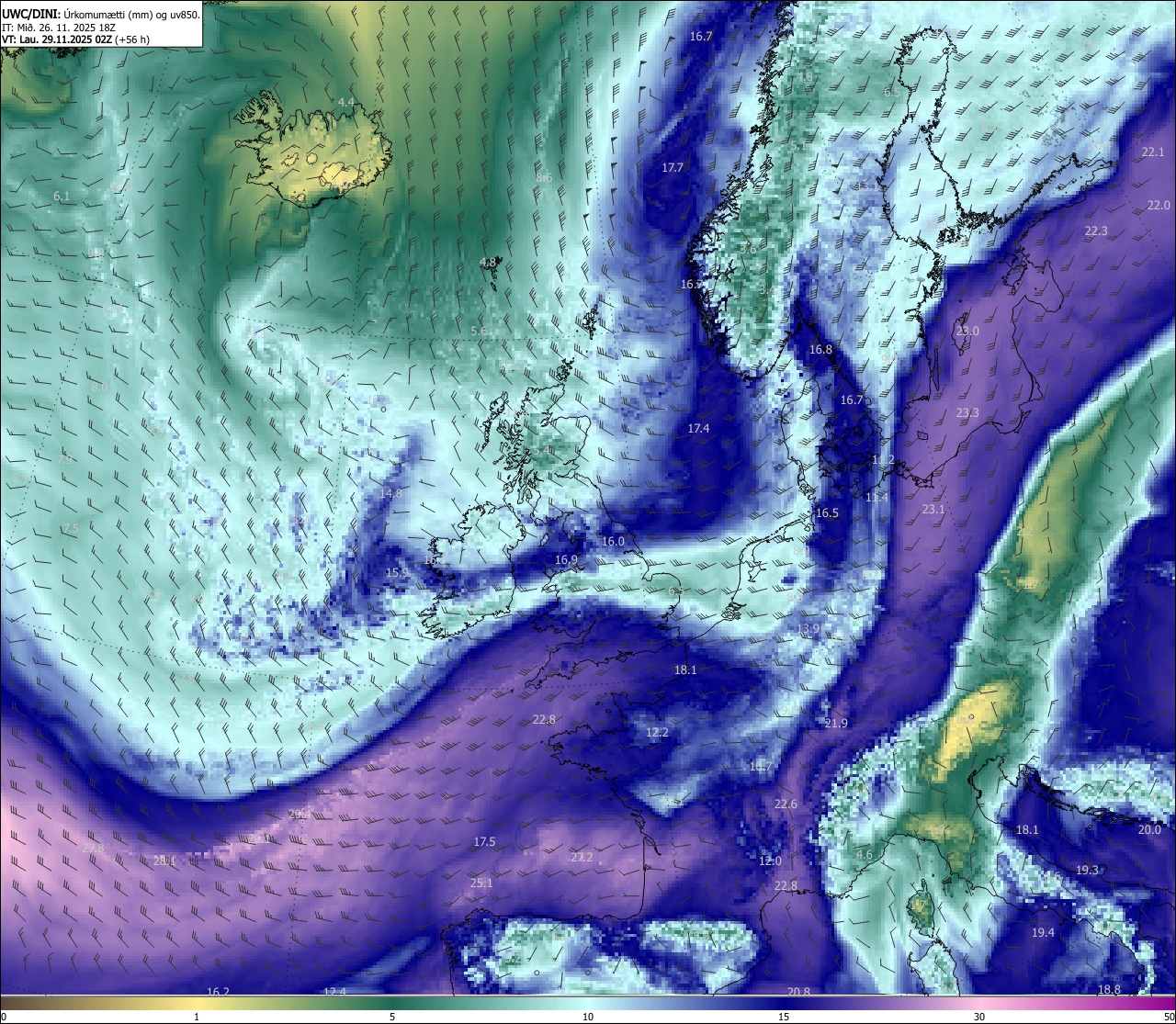1176x1024 pixels.
Task: Click the 23.1 value label
Action: (x=933, y=510)
